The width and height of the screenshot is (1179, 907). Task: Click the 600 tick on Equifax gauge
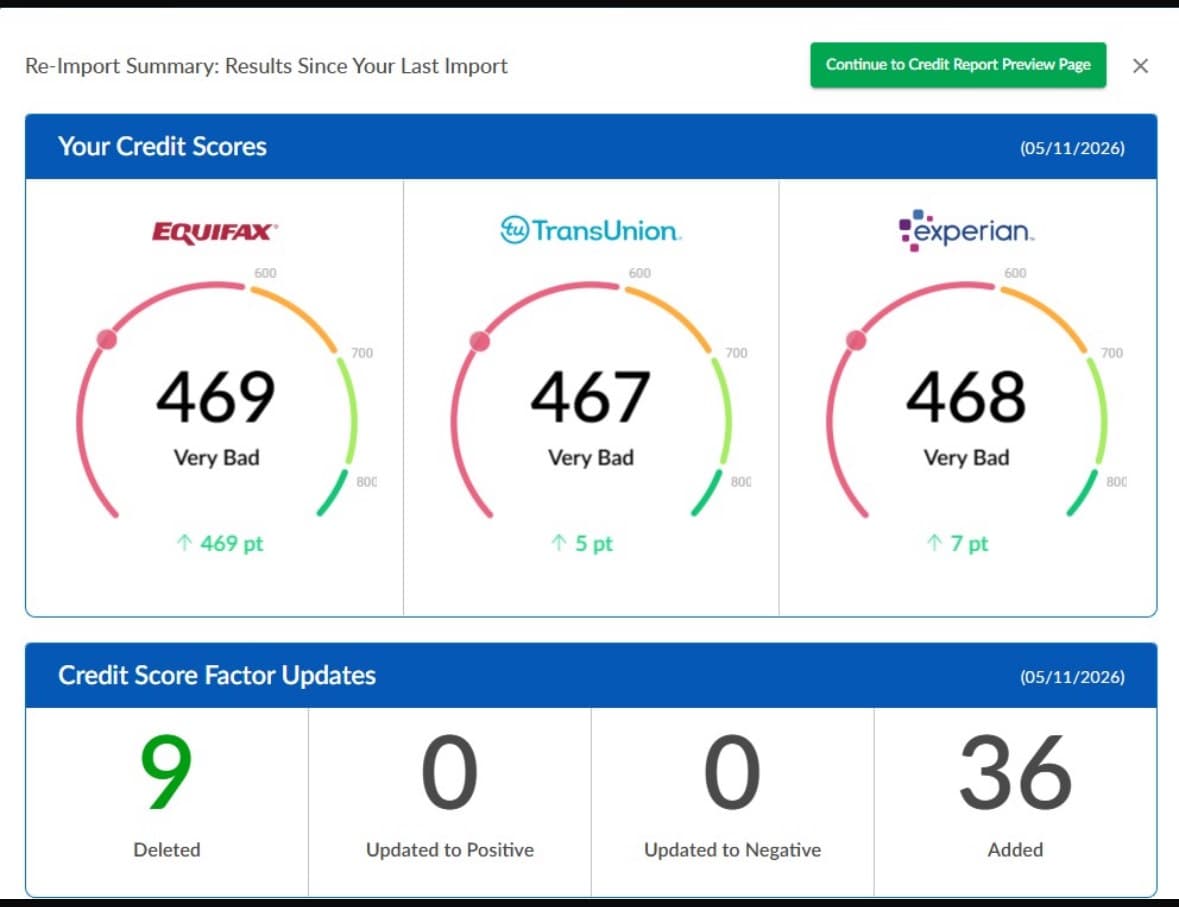coord(265,273)
